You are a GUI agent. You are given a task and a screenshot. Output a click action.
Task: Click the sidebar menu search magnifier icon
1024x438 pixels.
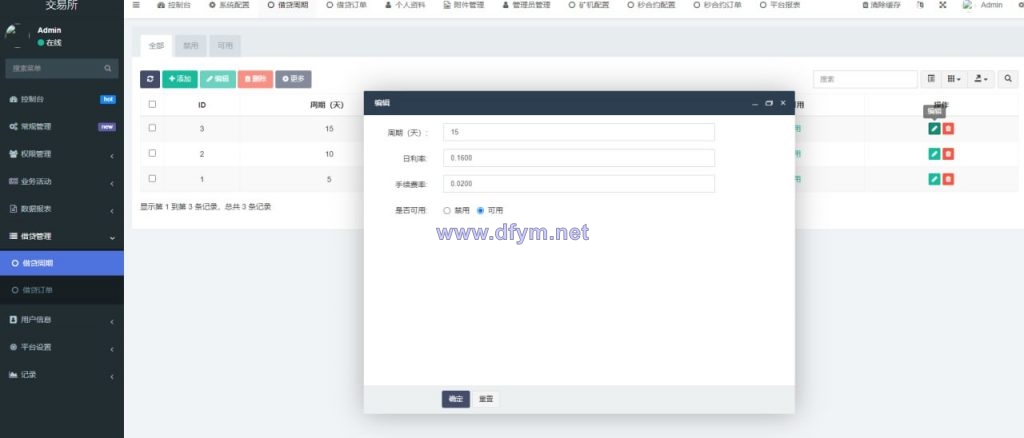(x=108, y=68)
